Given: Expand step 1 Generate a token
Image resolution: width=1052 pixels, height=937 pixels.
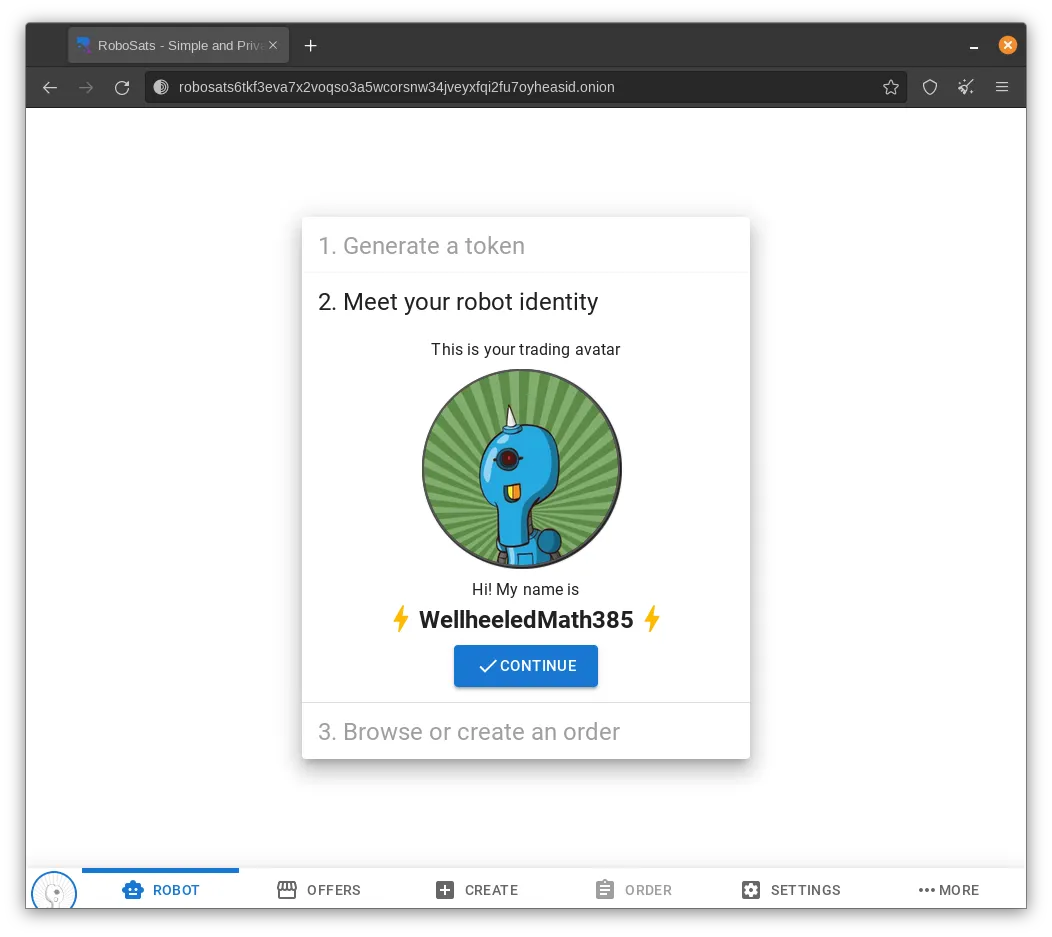Looking at the screenshot, I should pyautogui.click(x=526, y=245).
